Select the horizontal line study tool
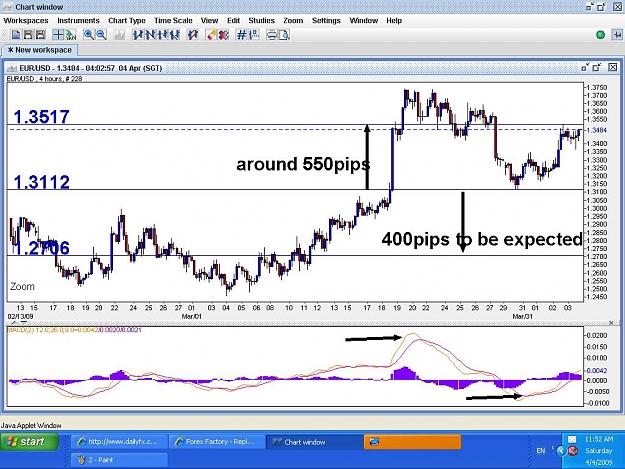The image size is (625, 469). click(163, 35)
